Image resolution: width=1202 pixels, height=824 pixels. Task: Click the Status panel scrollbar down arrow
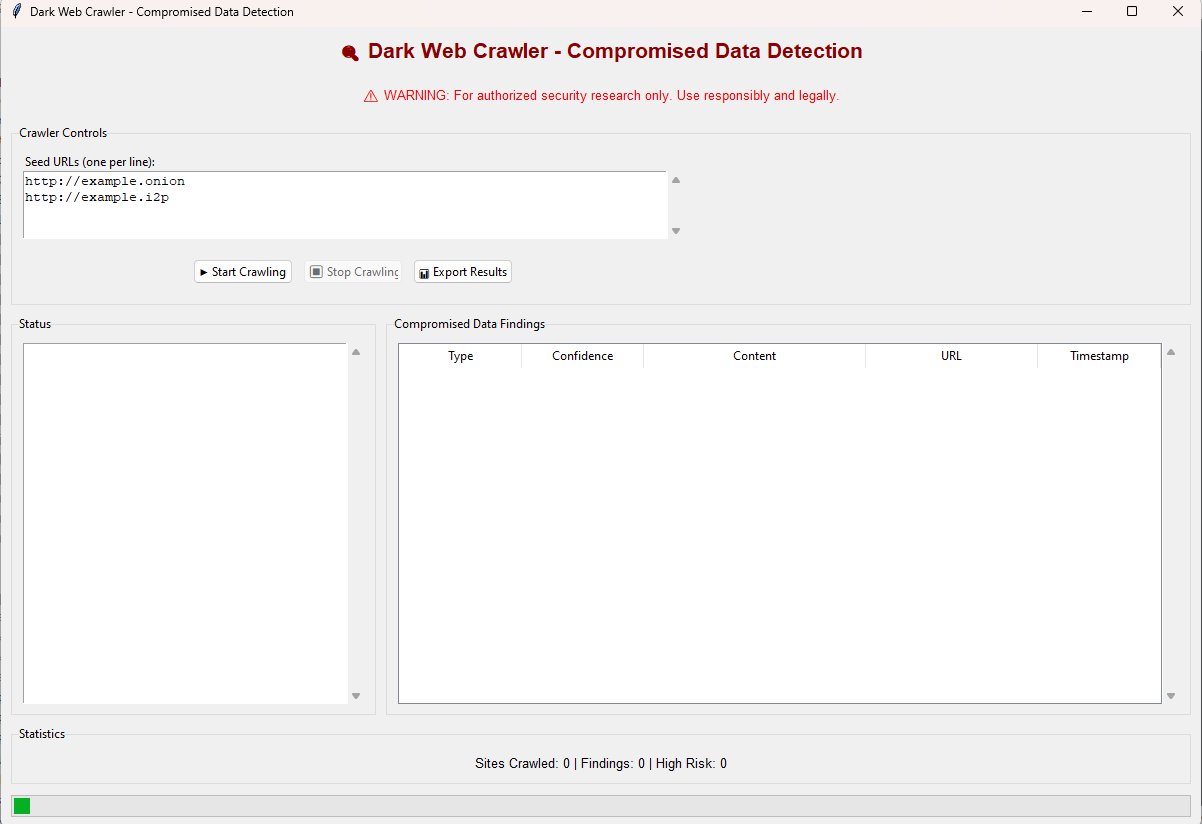(x=356, y=696)
